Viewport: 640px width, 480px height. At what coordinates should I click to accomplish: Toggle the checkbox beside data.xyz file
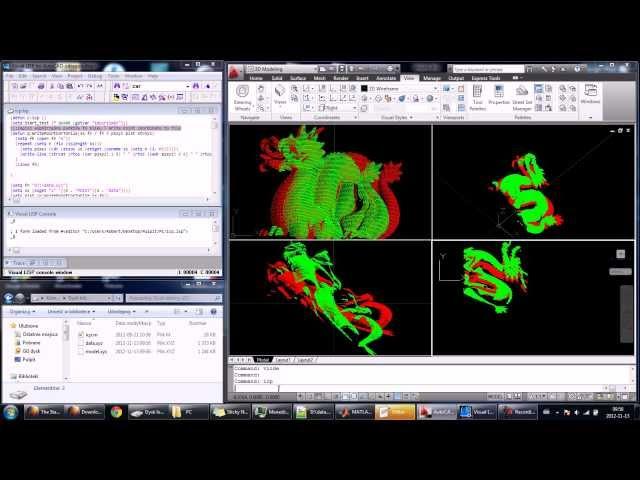click(x=81, y=343)
